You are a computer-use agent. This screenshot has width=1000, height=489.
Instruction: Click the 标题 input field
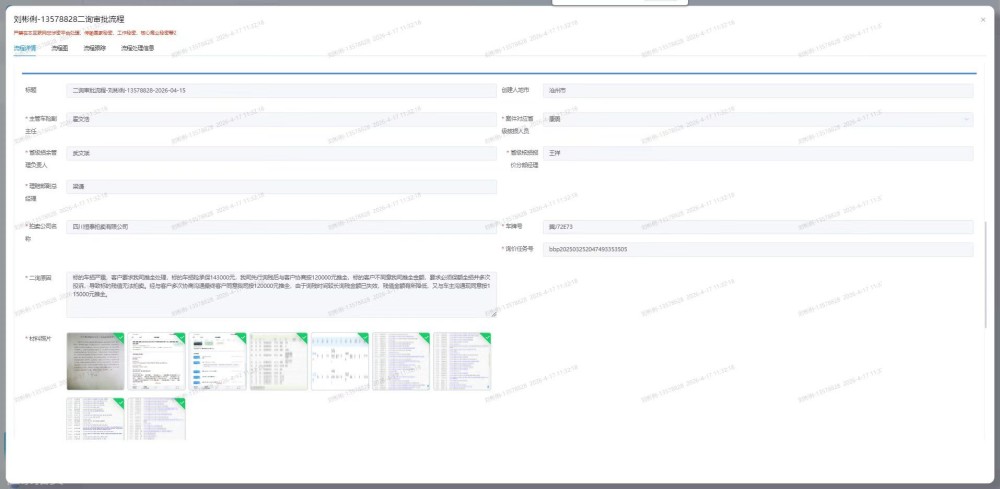coord(281,91)
